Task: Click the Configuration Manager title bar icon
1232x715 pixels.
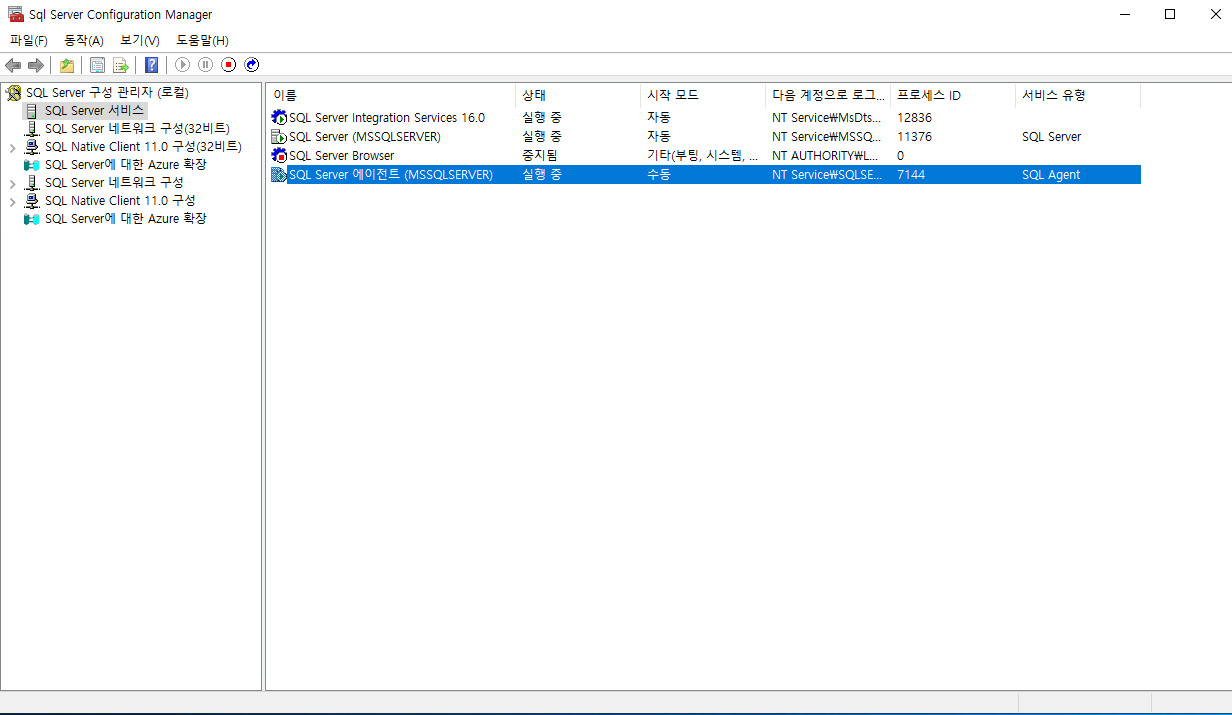Action: tap(16, 14)
